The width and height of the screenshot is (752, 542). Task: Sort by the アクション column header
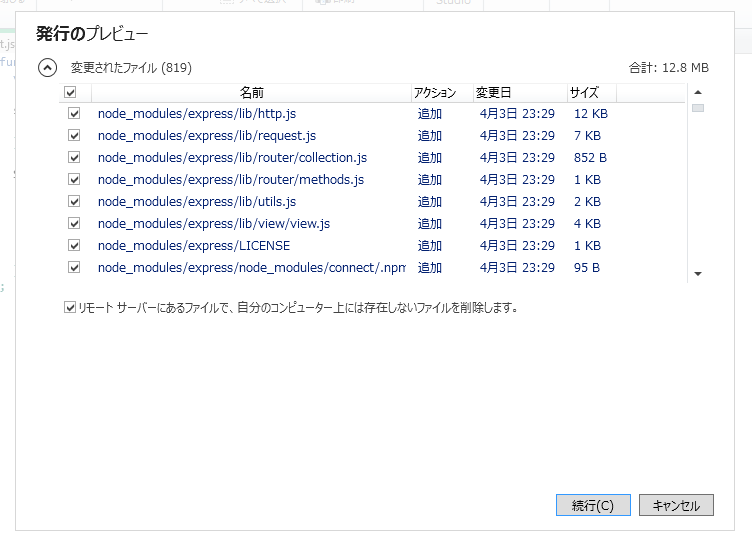tap(442, 93)
